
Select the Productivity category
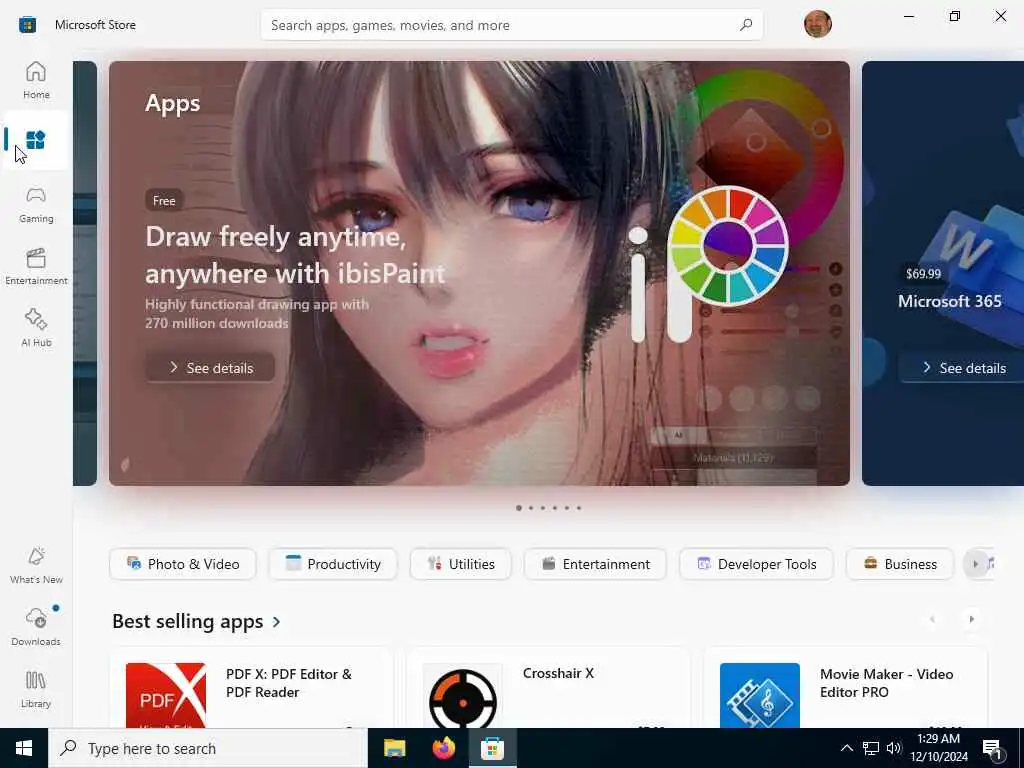(x=333, y=564)
